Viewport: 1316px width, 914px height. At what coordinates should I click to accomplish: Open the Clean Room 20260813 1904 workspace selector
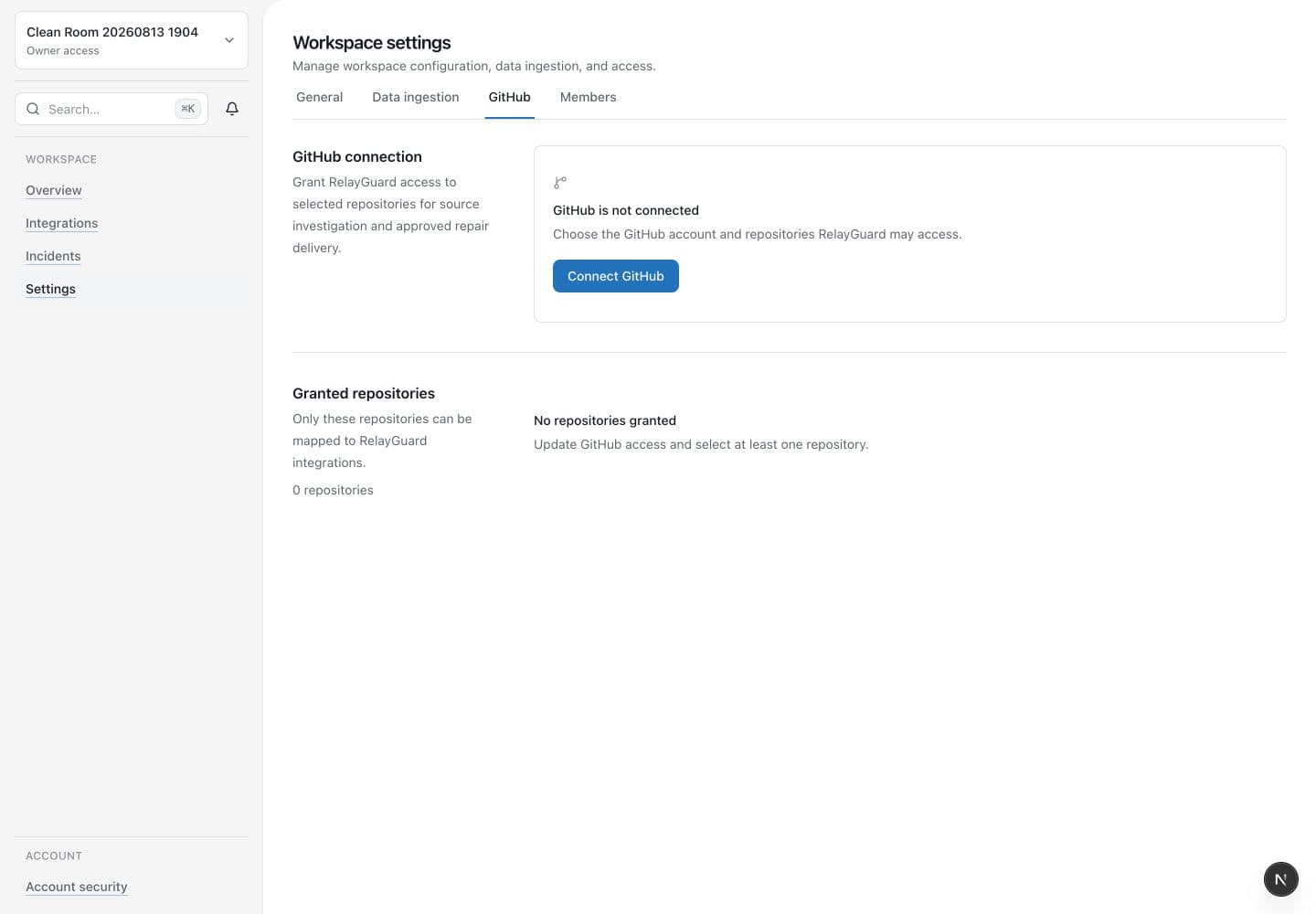click(132, 40)
